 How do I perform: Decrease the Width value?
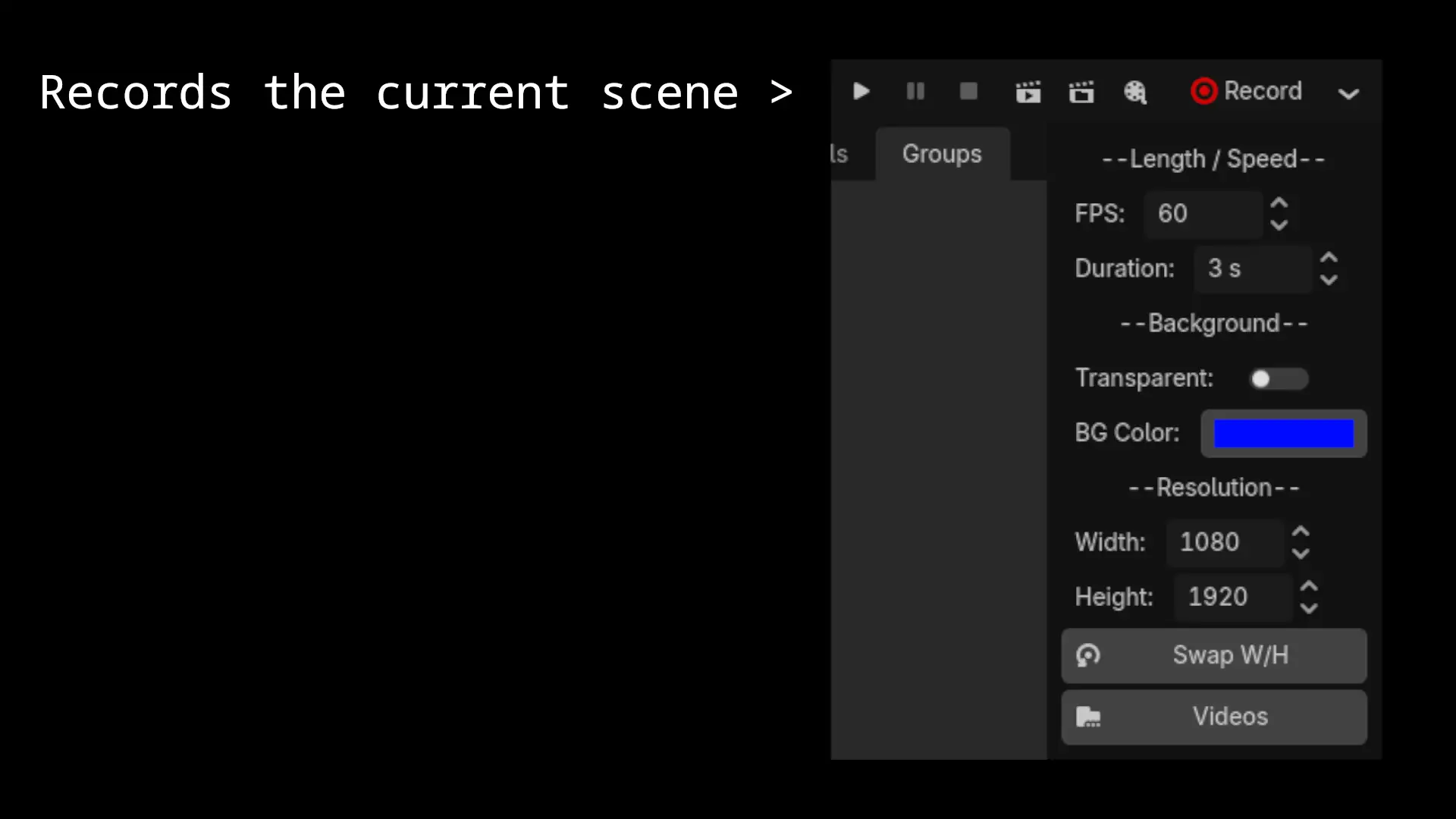pyautogui.click(x=1301, y=554)
